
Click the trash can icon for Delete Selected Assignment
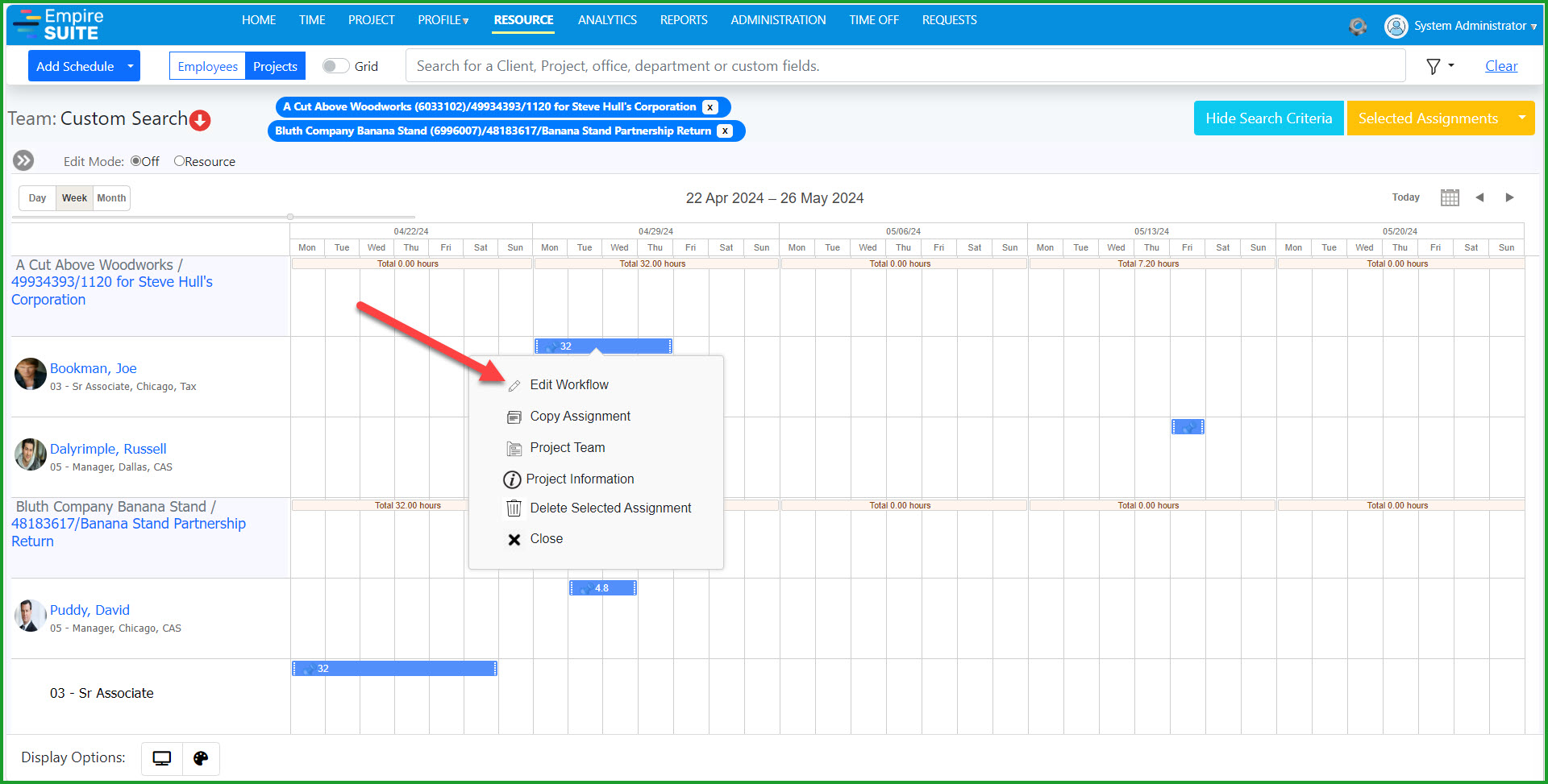[514, 508]
